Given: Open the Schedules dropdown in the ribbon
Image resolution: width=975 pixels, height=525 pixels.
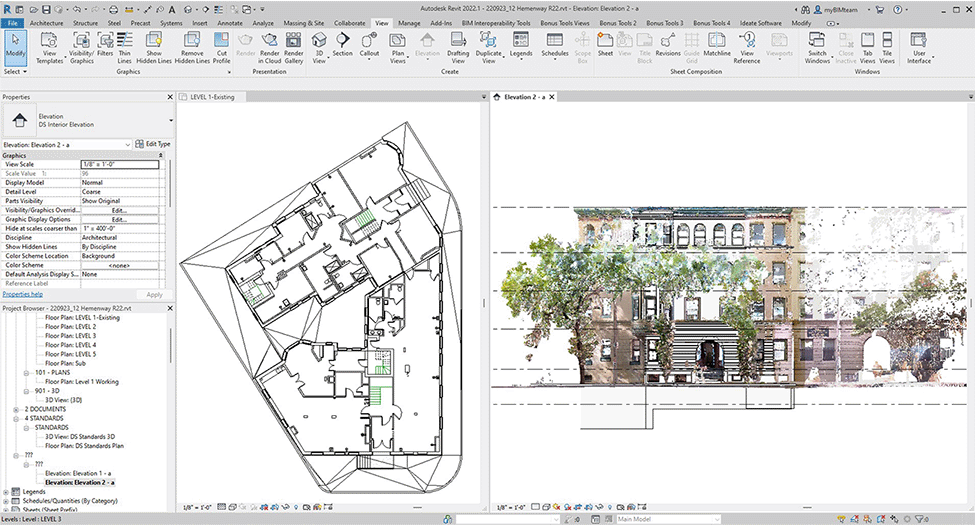Looking at the screenshot, I should [x=555, y=45].
